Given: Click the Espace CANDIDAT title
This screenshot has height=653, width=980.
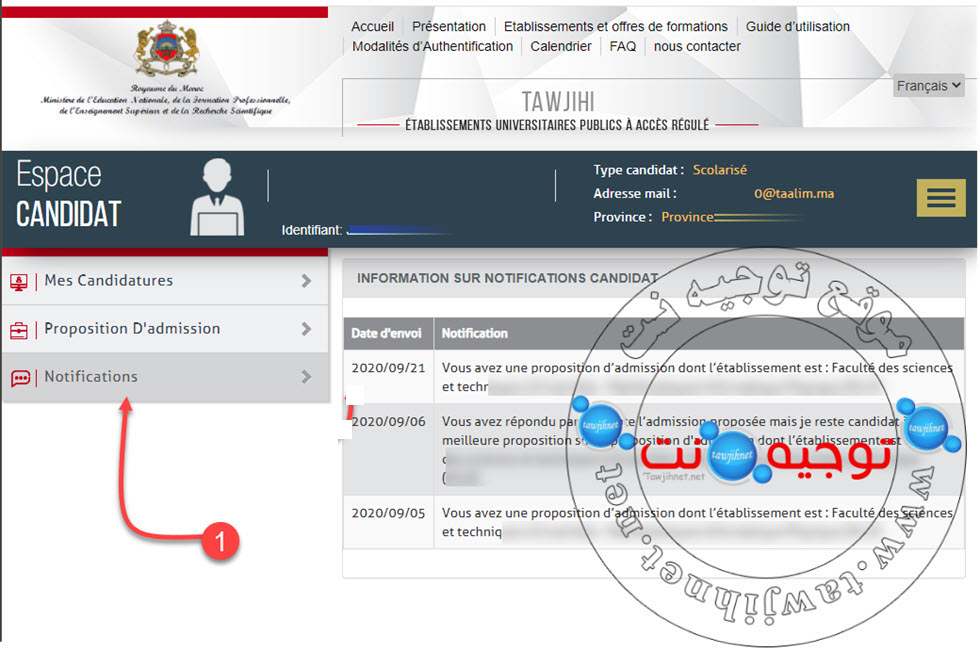Looking at the screenshot, I should click(x=68, y=195).
